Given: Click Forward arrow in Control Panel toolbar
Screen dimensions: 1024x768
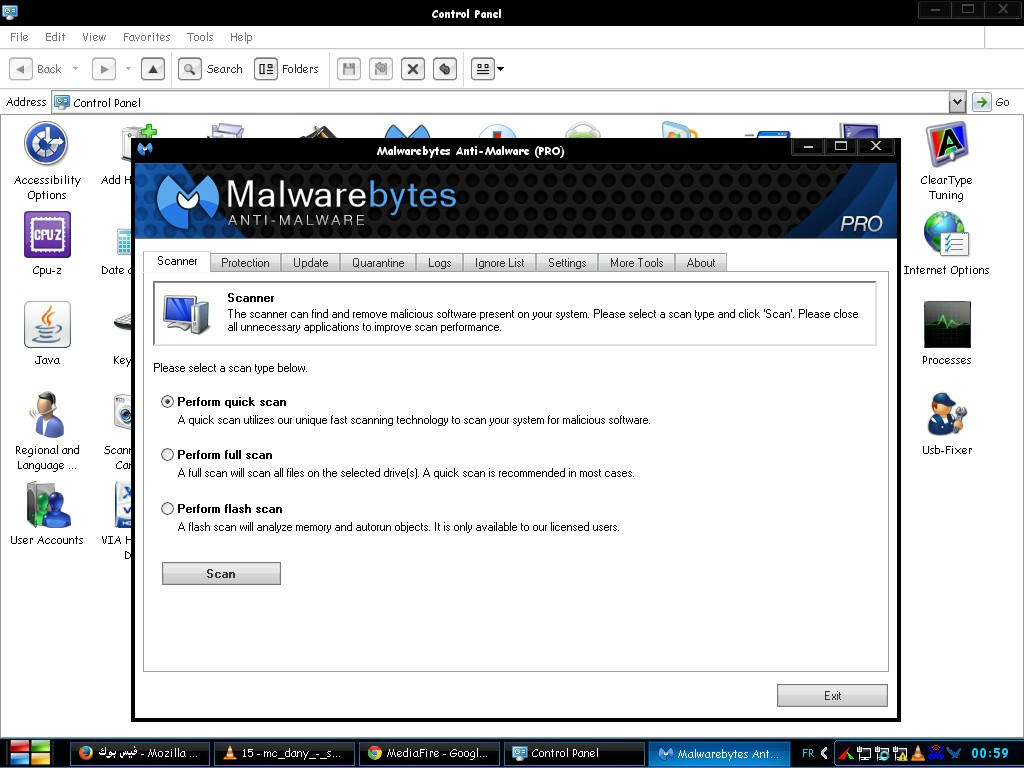Looking at the screenshot, I should point(104,69).
